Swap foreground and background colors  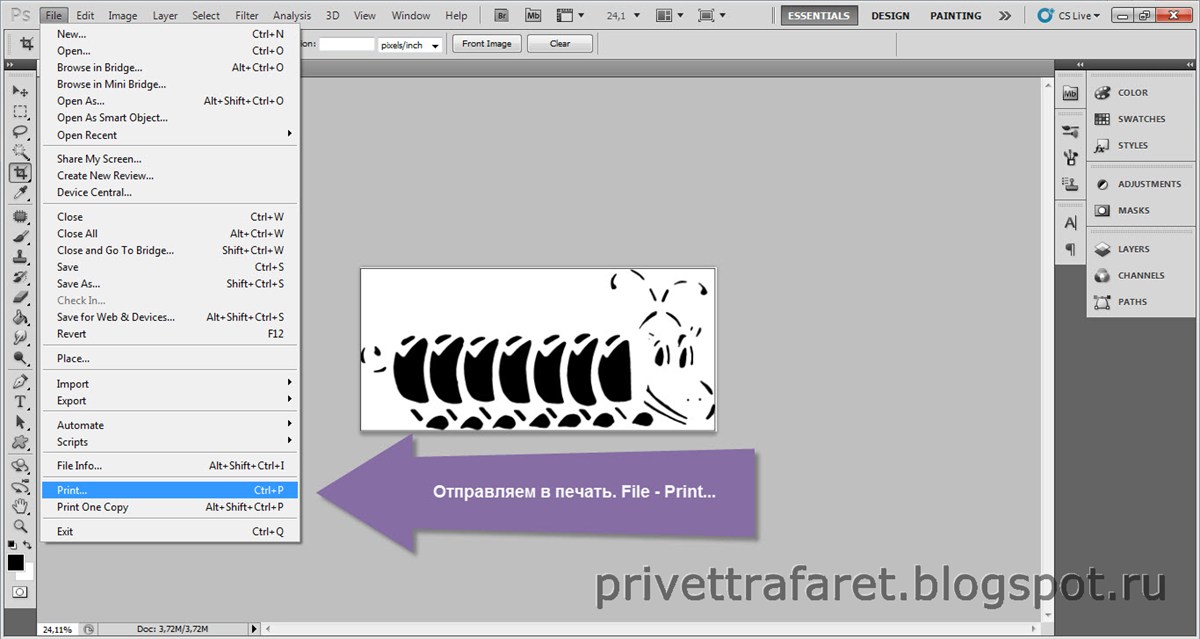(29, 545)
